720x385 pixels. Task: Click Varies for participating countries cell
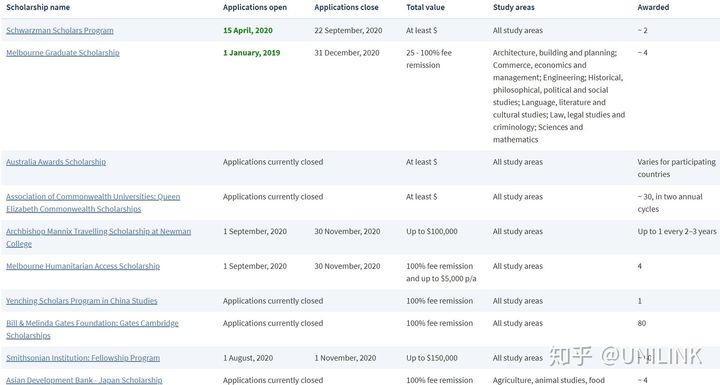pyautogui.click(x=676, y=168)
